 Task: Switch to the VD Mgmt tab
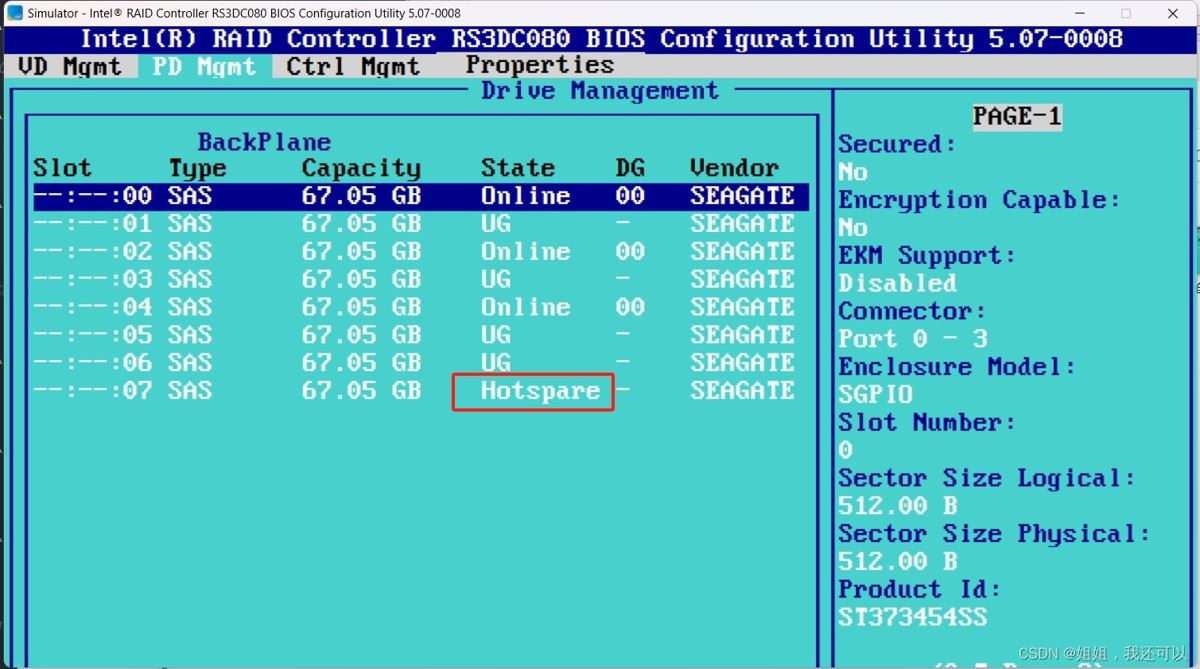70,66
